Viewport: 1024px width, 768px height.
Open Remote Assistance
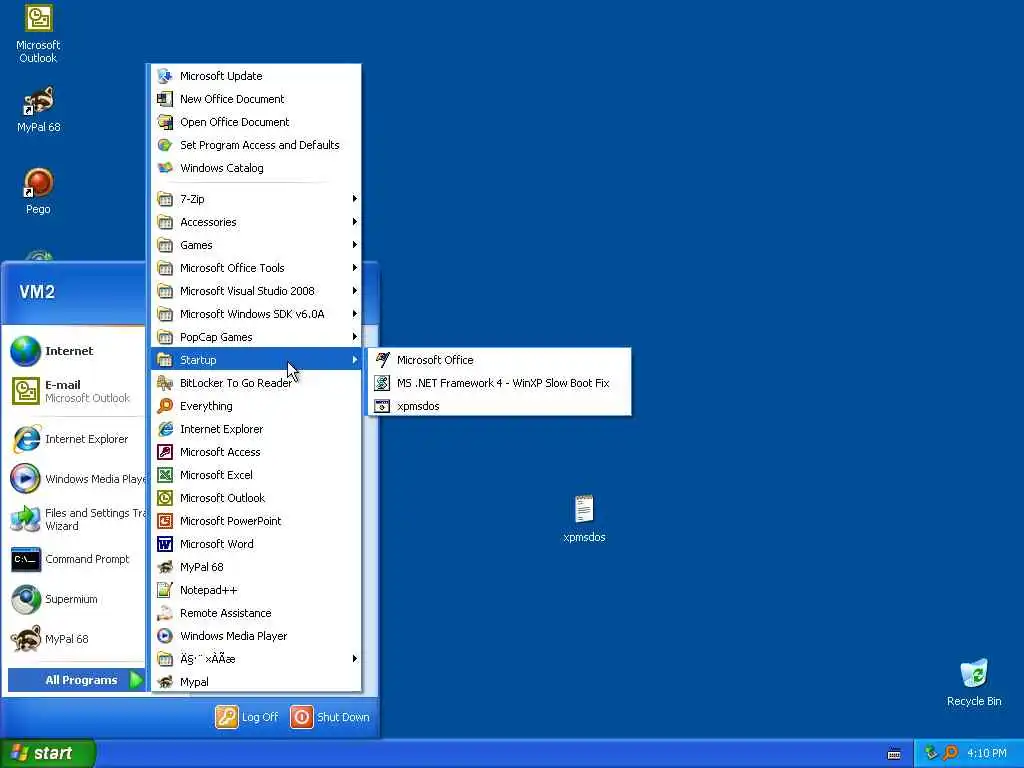tap(256, 613)
